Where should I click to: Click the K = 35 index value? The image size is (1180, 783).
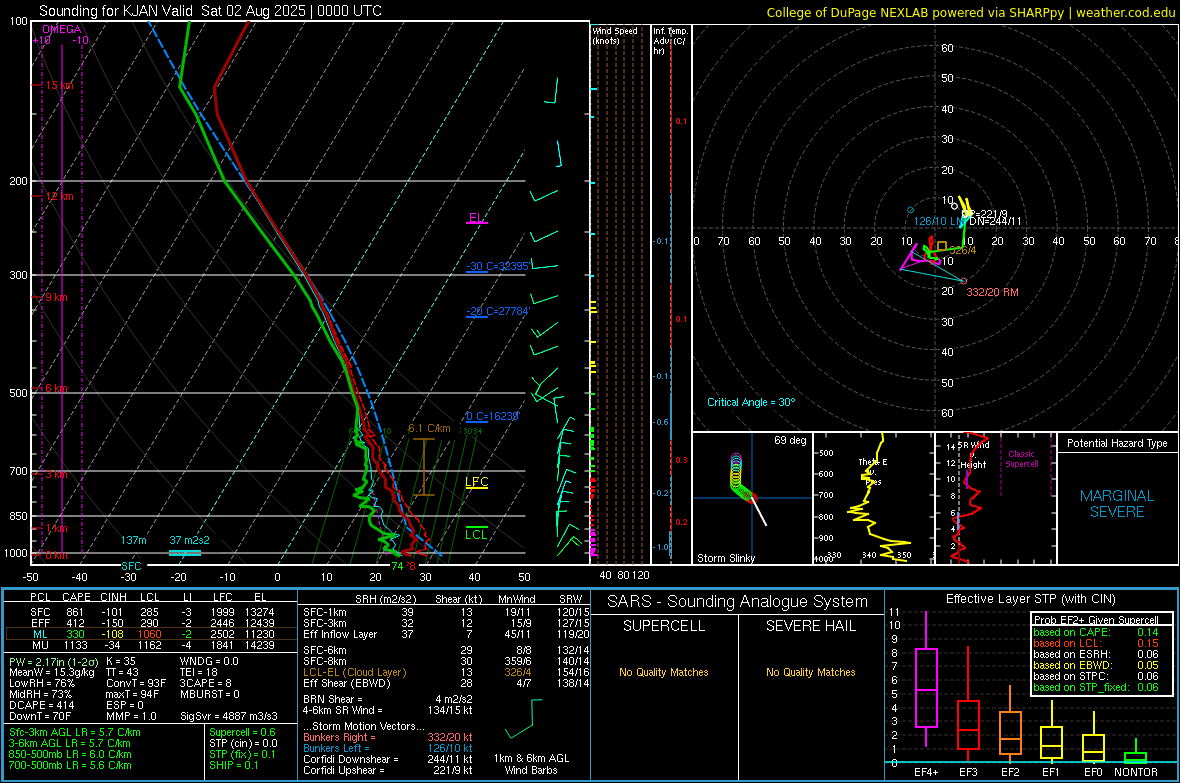point(121,661)
